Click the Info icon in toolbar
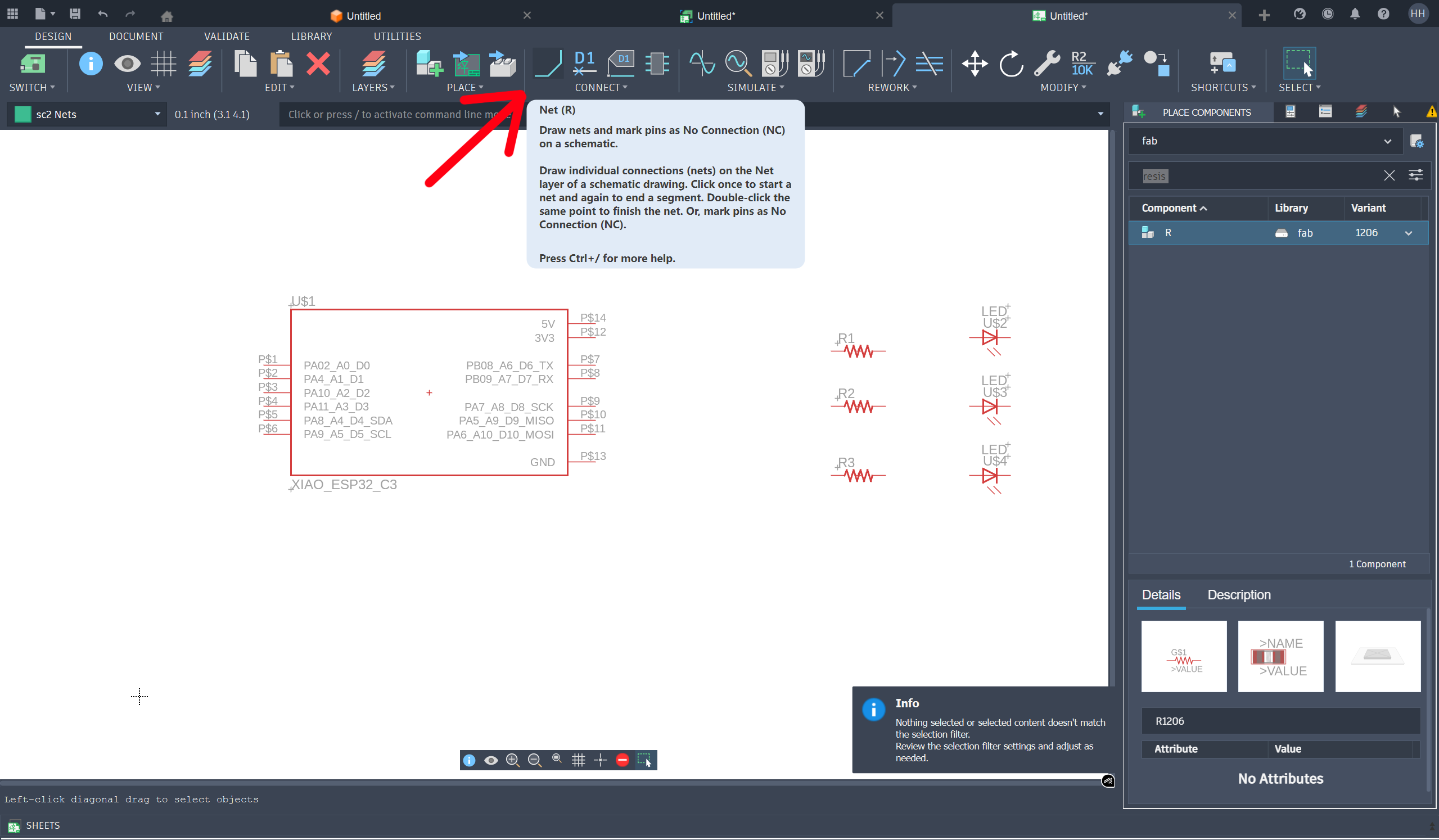 tap(90, 63)
